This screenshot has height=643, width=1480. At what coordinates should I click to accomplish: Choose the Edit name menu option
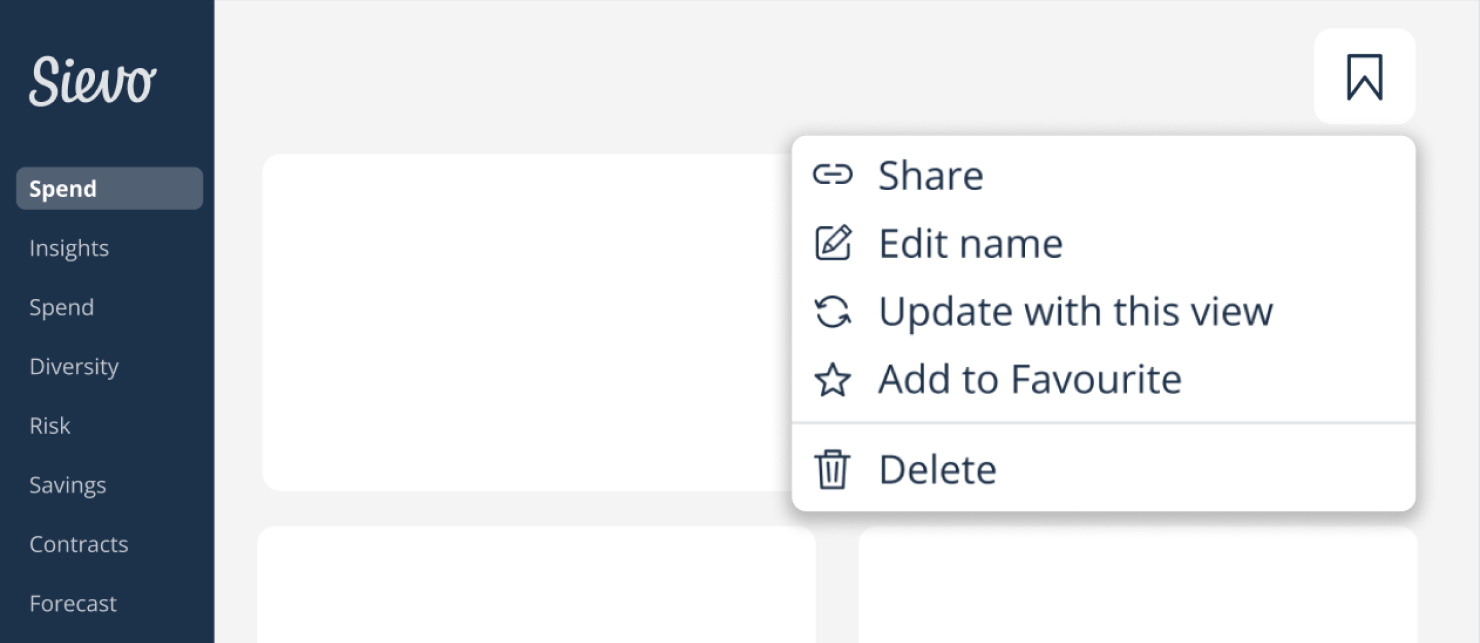click(970, 244)
